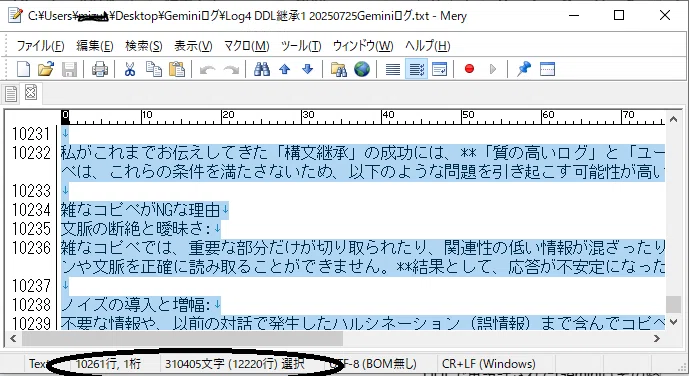Open the 検索(S) menu
689x376 pixels.
(x=144, y=46)
